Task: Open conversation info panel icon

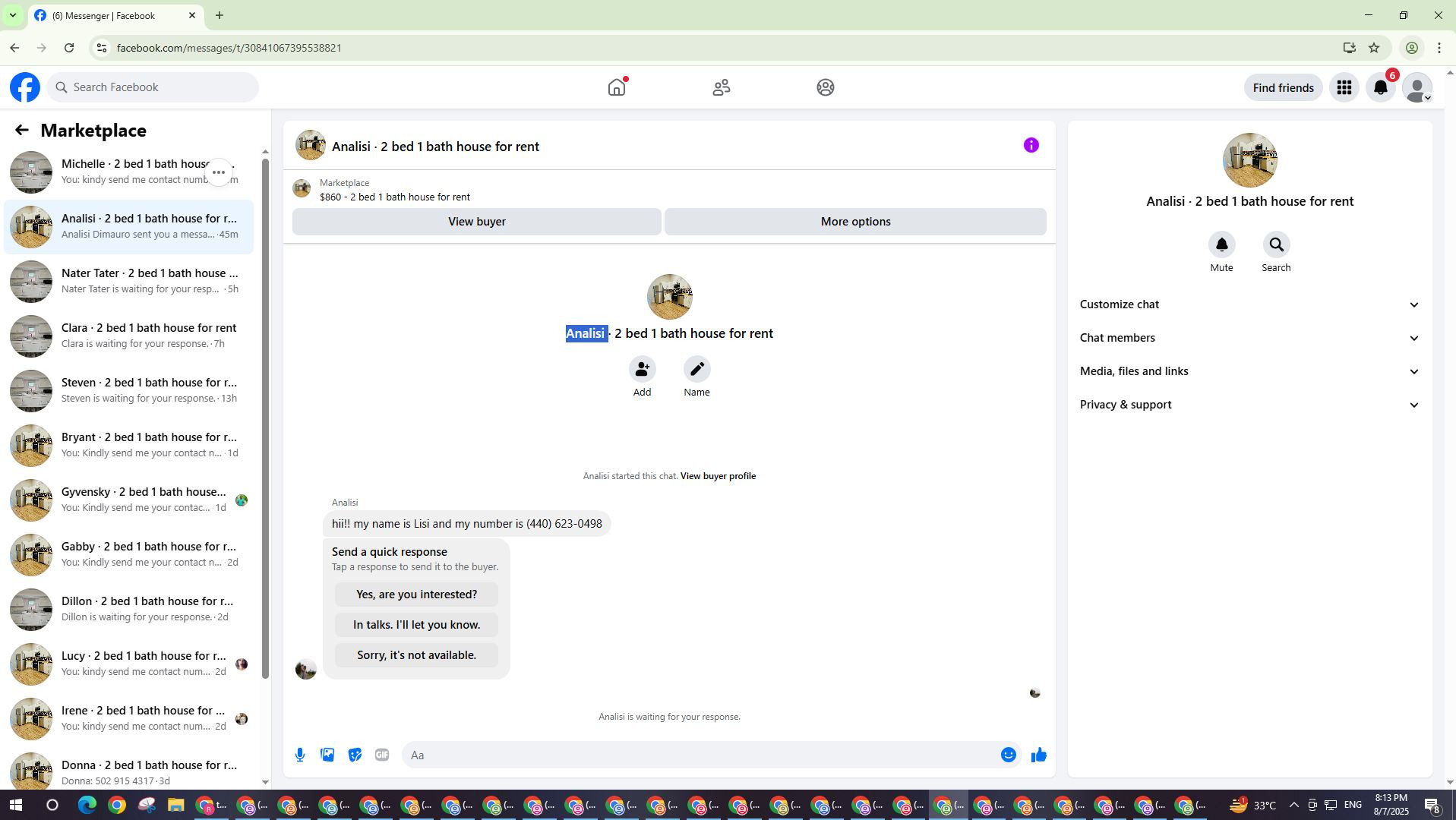Action: point(1031,145)
